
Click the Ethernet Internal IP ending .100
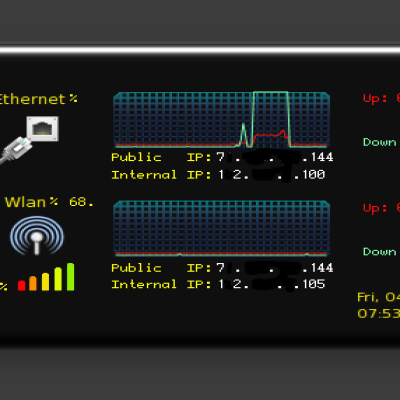(218, 174)
